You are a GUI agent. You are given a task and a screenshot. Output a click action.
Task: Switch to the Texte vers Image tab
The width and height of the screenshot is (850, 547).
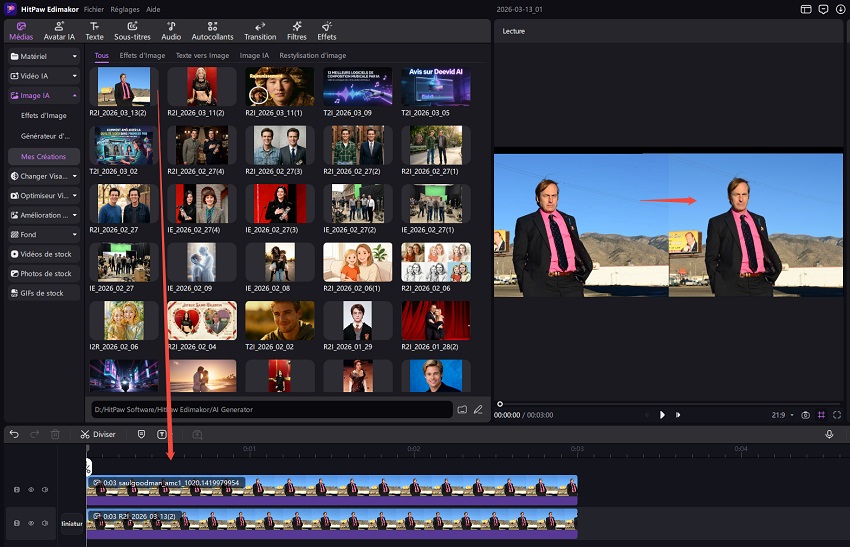click(x=202, y=55)
